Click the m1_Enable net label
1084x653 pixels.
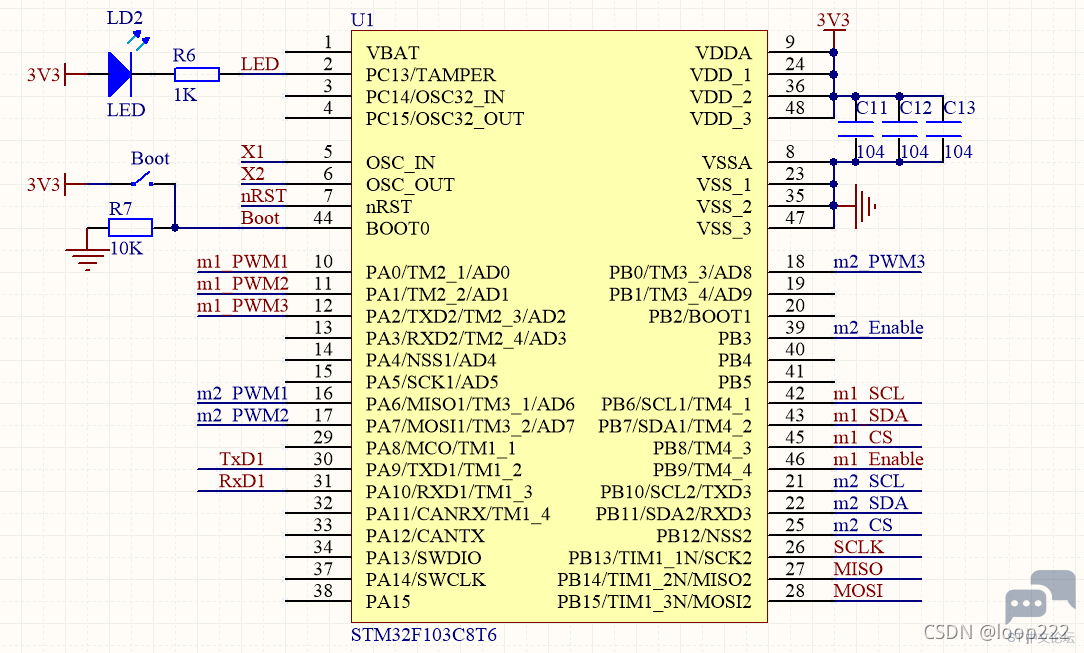(878, 459)
